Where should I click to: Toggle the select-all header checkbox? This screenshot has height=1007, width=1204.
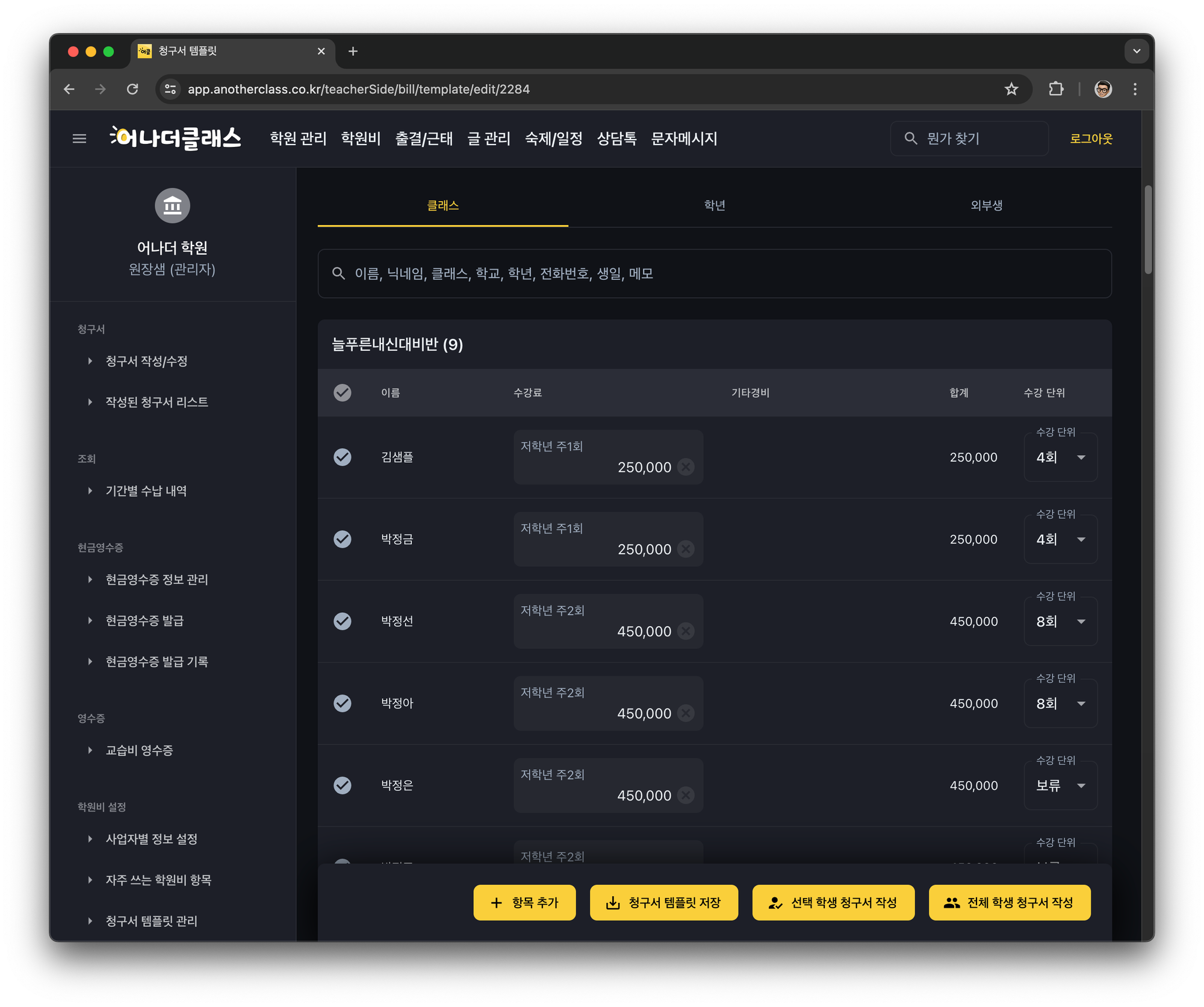(343, 392)
